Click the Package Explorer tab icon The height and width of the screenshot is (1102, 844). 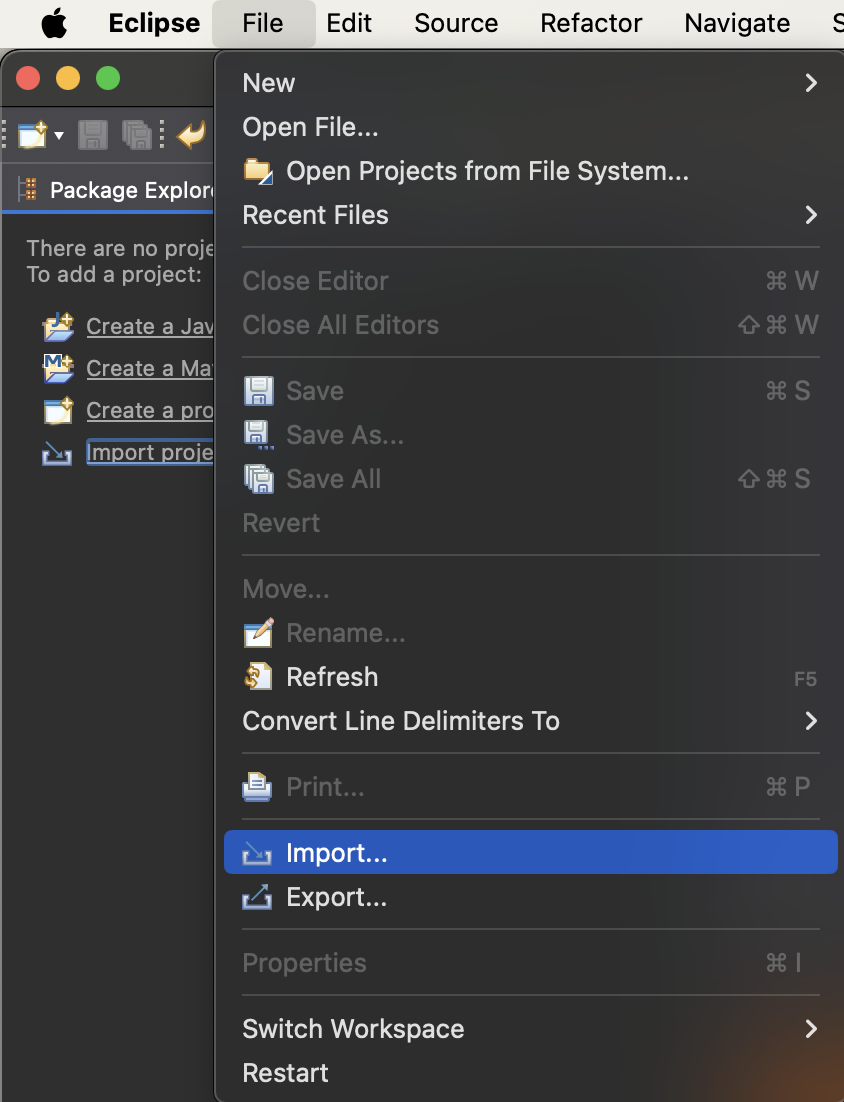pyautogui.click(x=29, y=190)
